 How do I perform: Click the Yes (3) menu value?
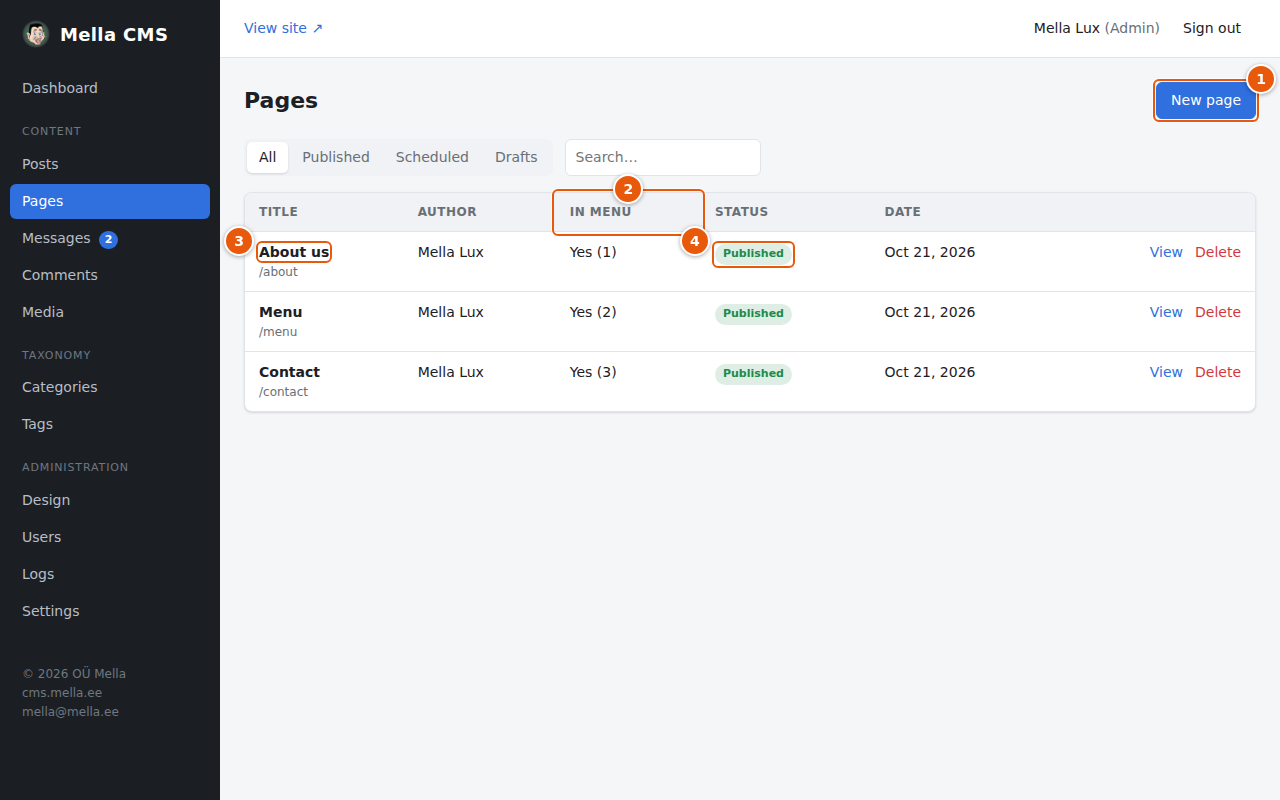(x=593, y=372)
